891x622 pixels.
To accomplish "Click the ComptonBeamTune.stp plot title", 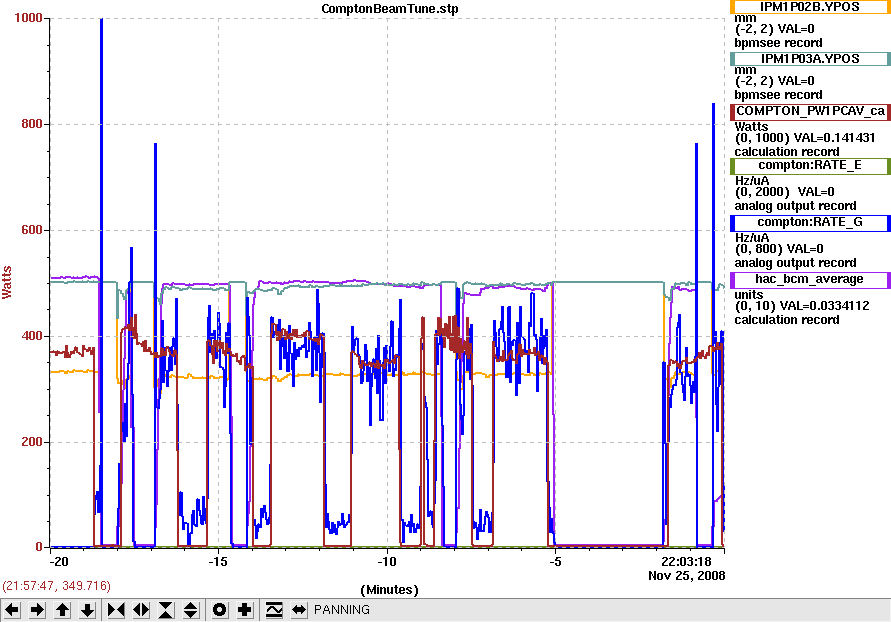I will tap(390, 9).
